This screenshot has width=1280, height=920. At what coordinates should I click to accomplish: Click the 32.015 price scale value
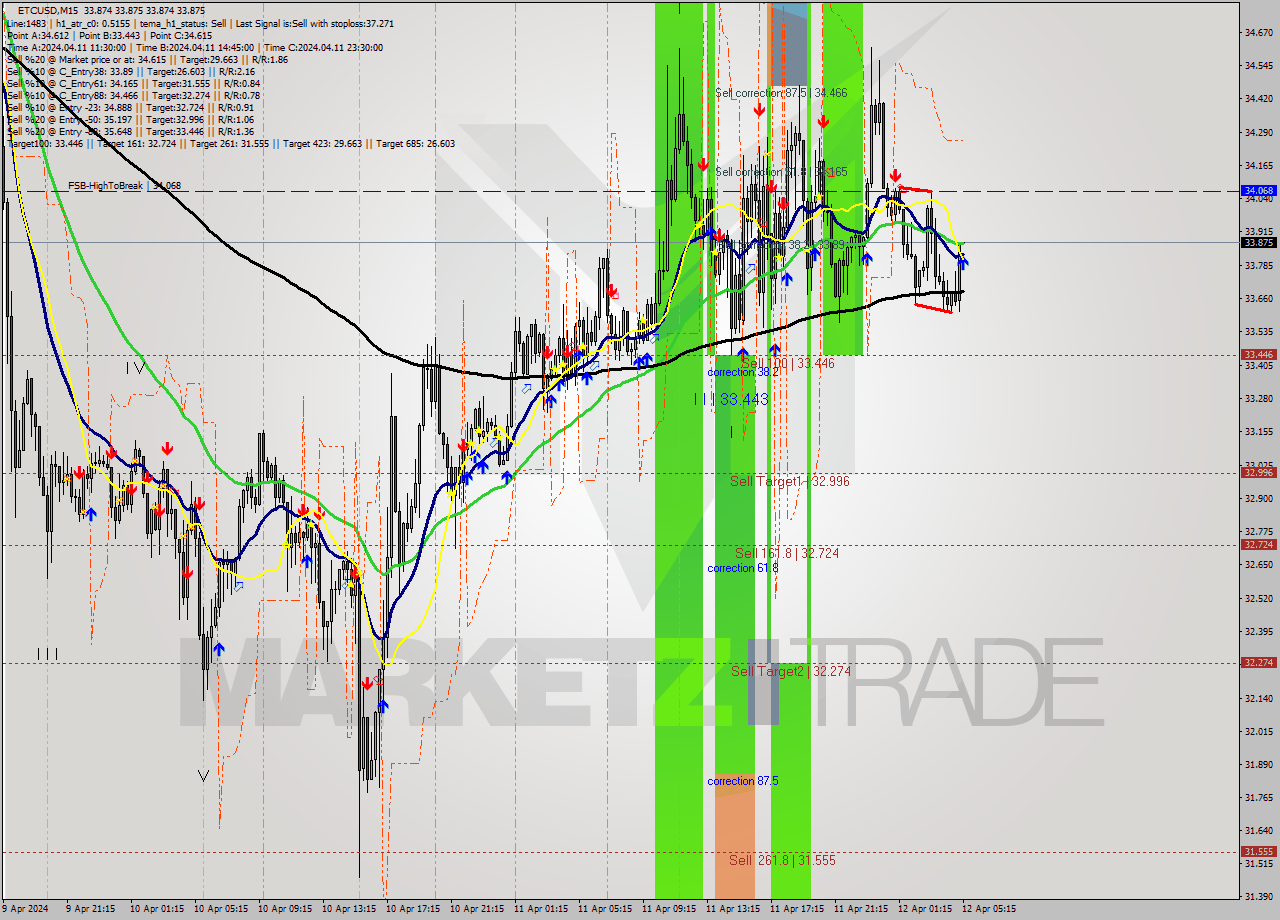pyautogui.click(x=1258, y=731)
